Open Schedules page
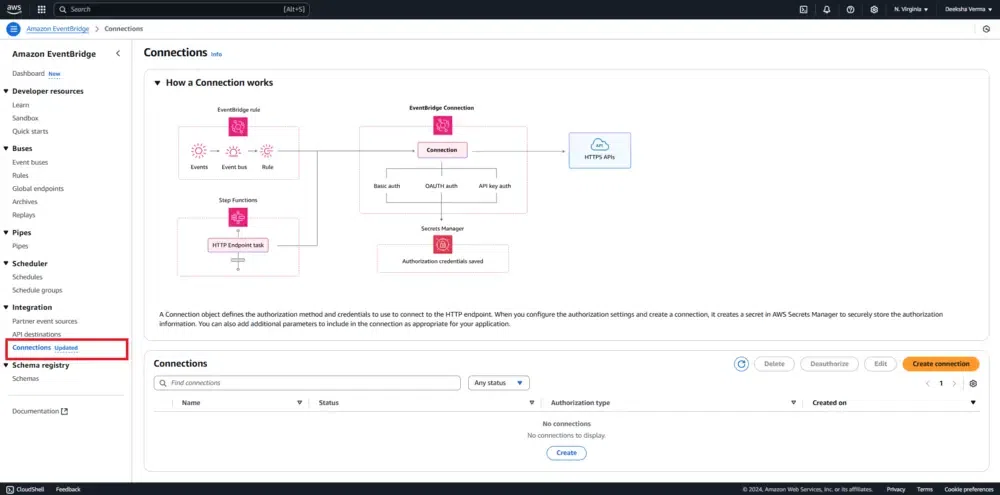The height and width of the screenshot is (495, 1000). pyautogui.click(x=27, y=277)
